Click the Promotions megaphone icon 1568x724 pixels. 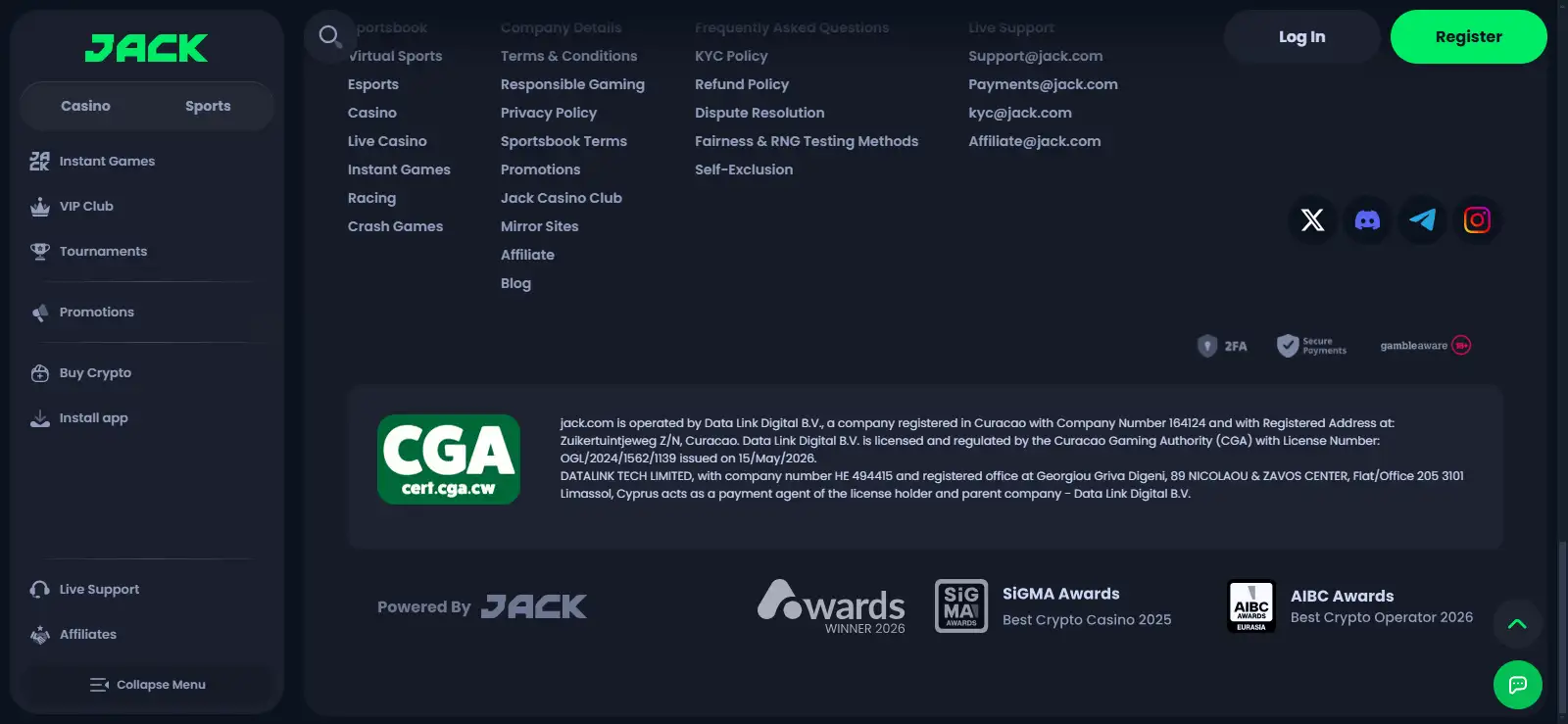39,312
